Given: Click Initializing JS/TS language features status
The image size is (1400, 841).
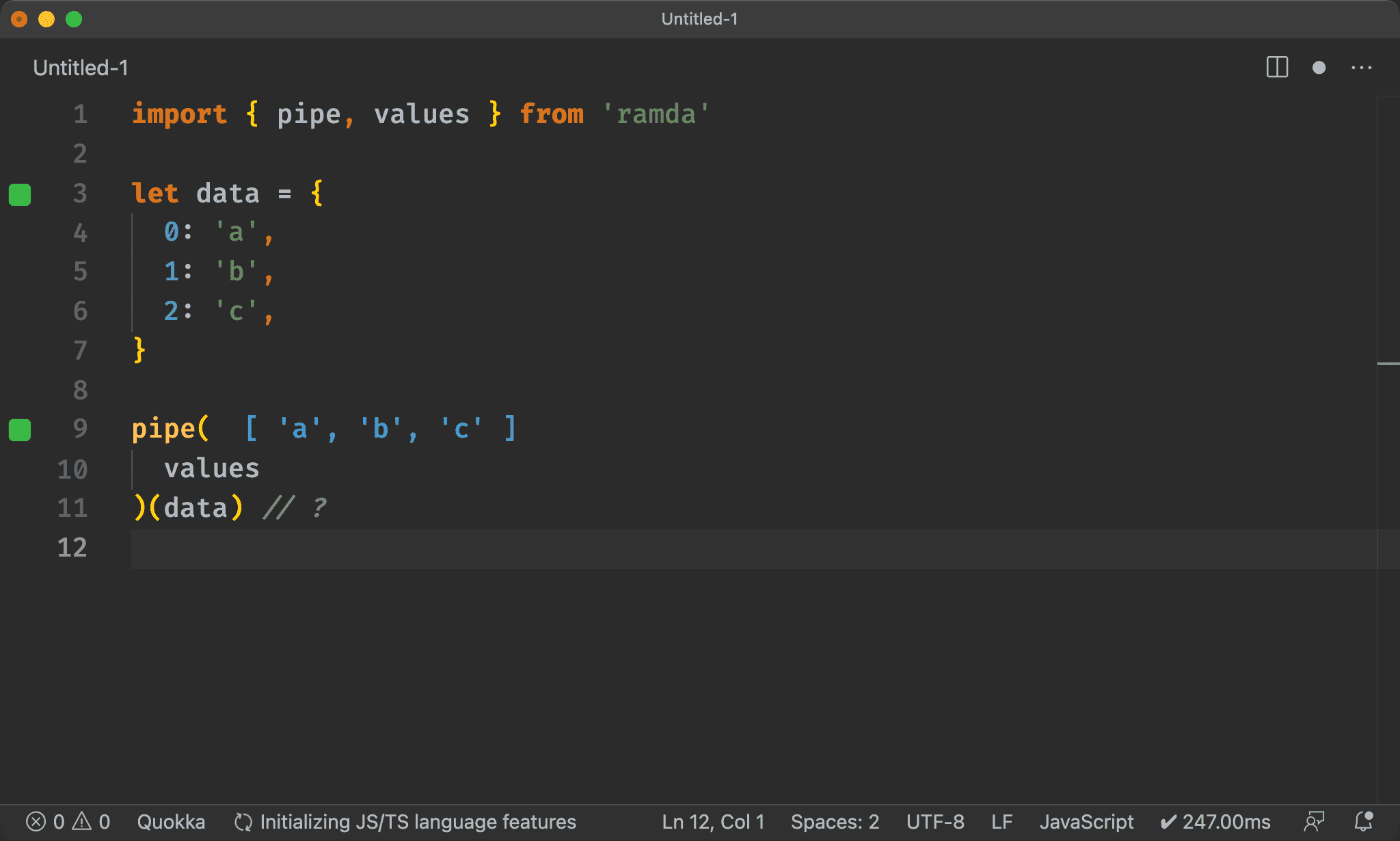Looking at the screenshot, I should pos(405,821).
